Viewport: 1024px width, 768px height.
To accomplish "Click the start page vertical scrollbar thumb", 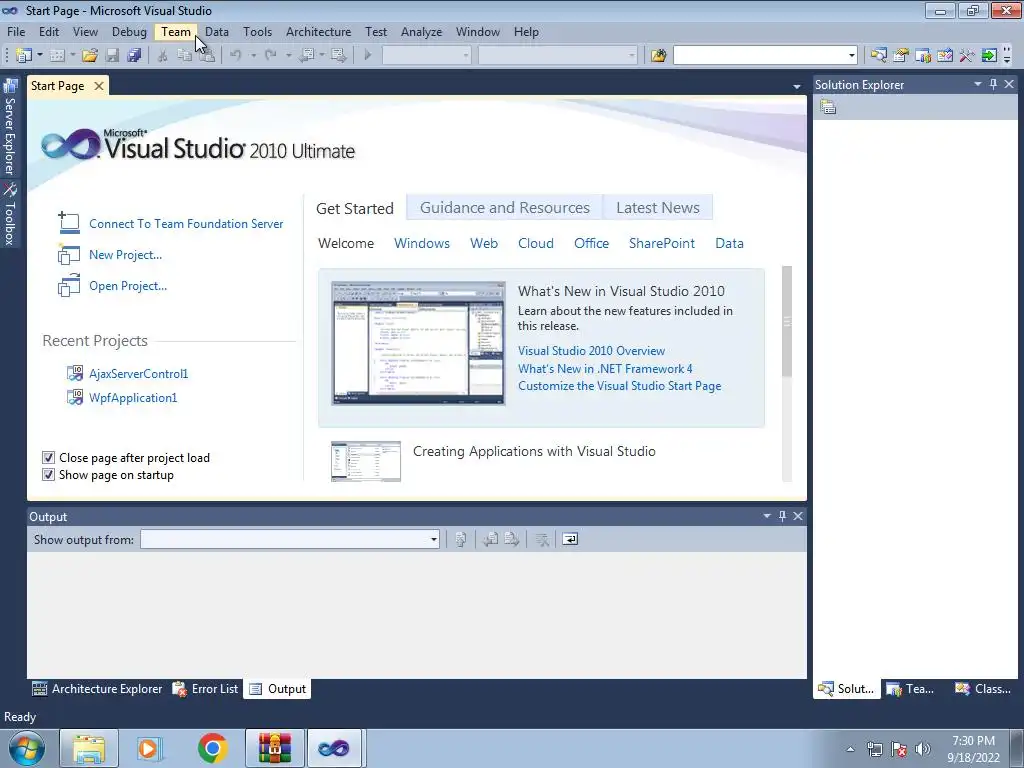I will [787, 321].
